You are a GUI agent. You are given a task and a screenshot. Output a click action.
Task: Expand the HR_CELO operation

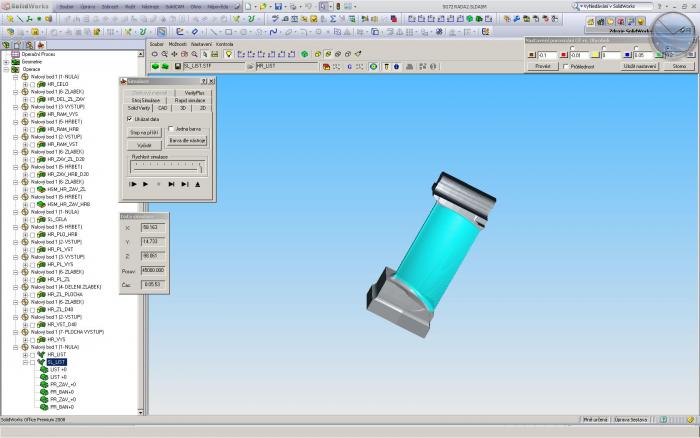point(25,84)
